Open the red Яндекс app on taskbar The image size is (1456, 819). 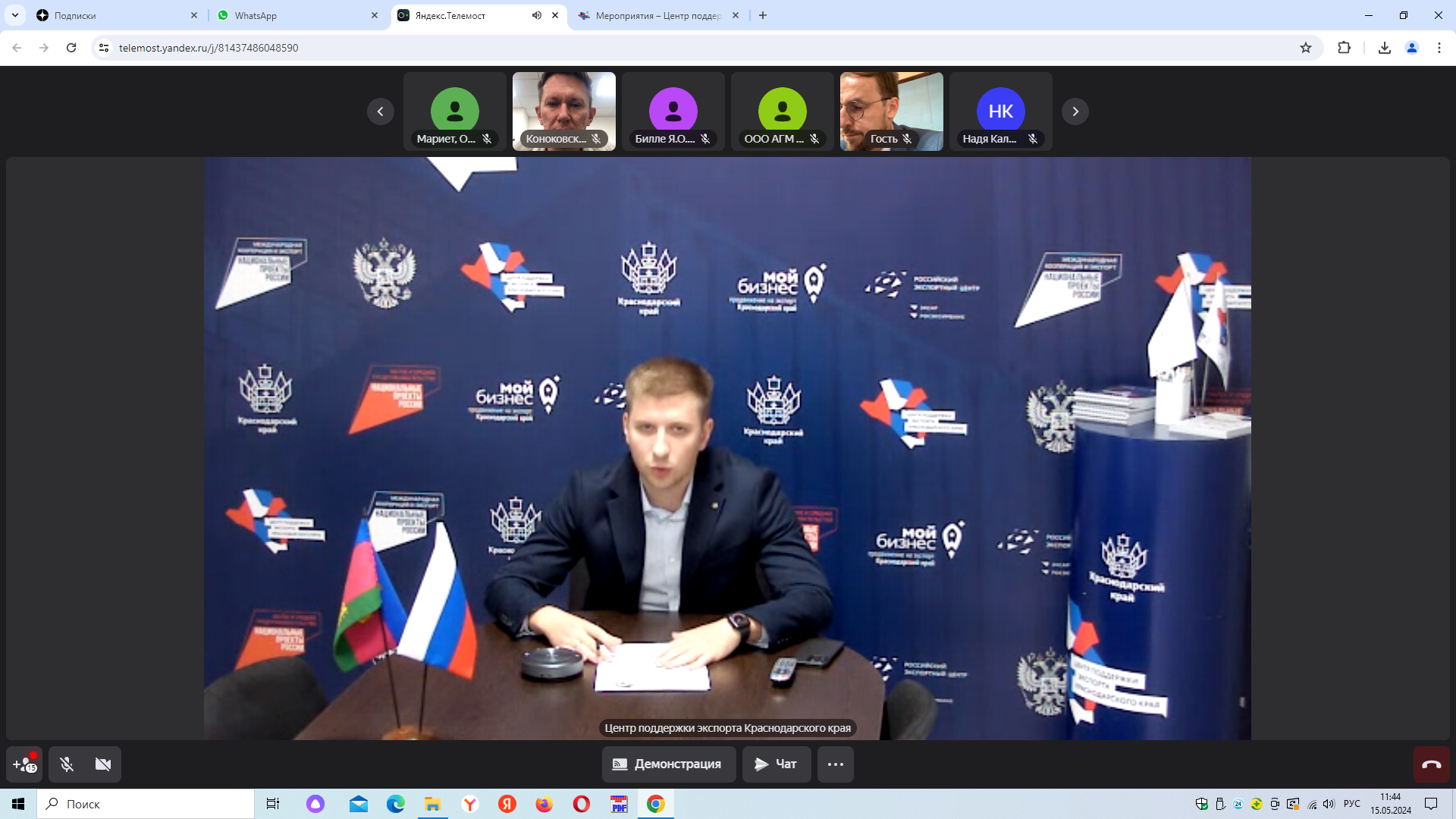tap(507, 804)
